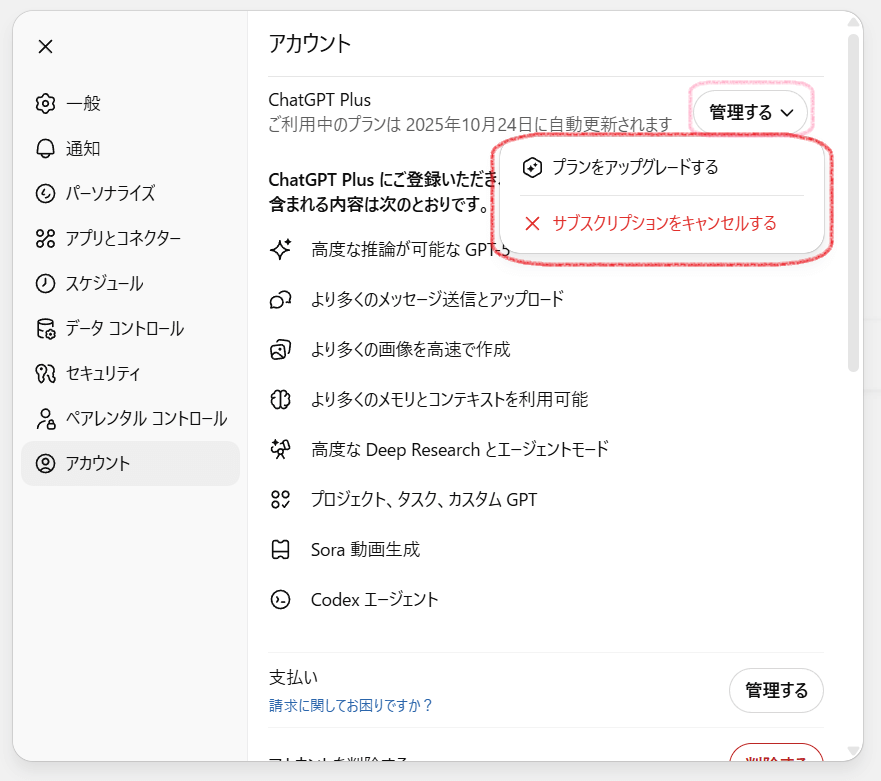
Task: Click the アプリとコネクター grid icon
Action: click(45, 239)
